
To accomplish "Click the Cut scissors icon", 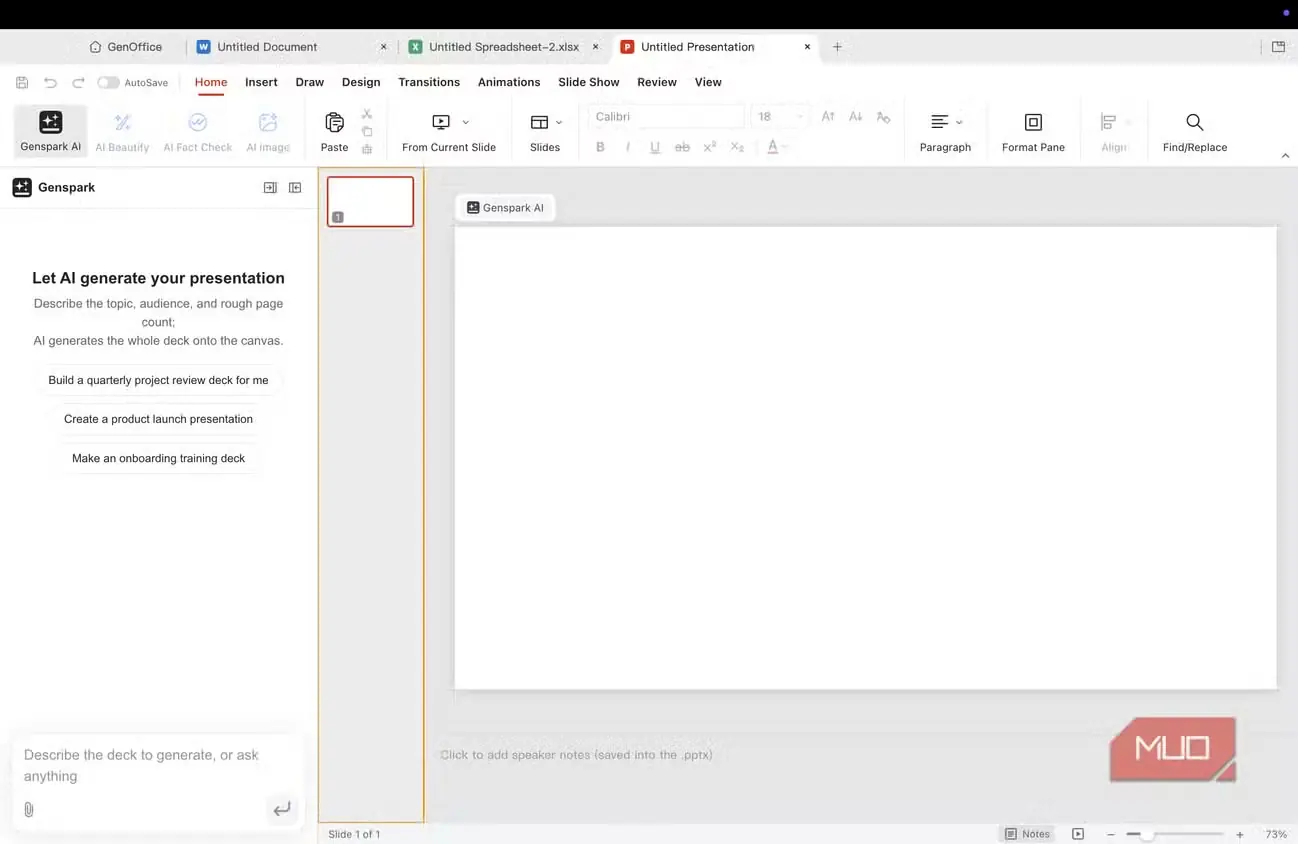I will click(x=367, y=114).
